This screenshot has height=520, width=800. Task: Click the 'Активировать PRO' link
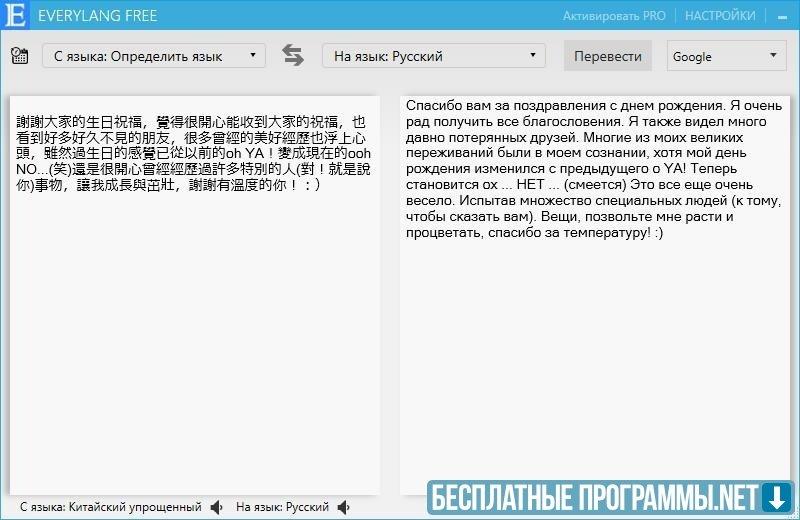click(614, 16)
